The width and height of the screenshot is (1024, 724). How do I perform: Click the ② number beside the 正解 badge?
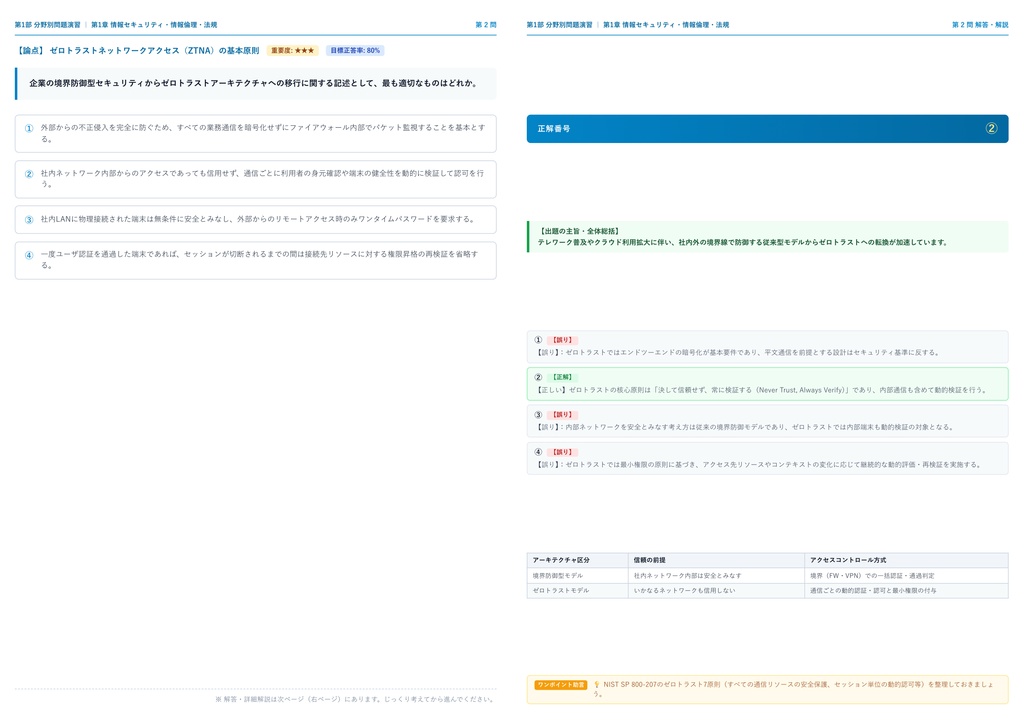tap(538, 377)
